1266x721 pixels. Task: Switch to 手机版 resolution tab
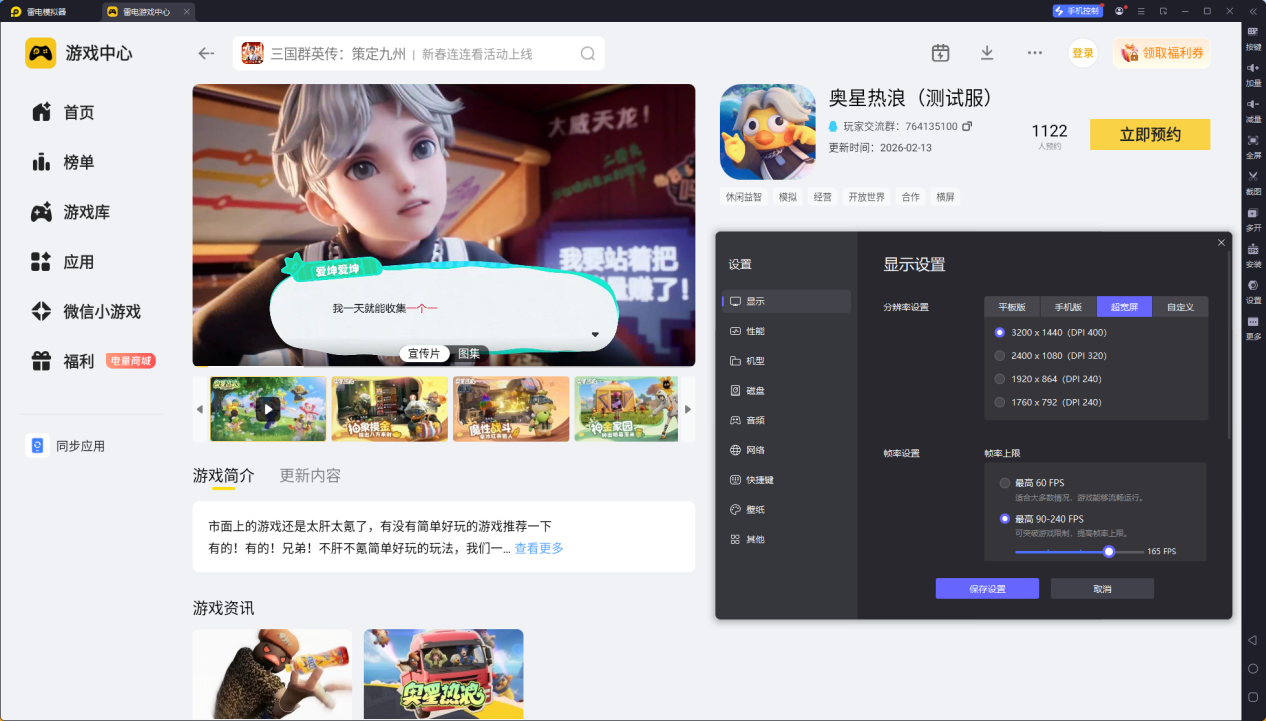1068,307
